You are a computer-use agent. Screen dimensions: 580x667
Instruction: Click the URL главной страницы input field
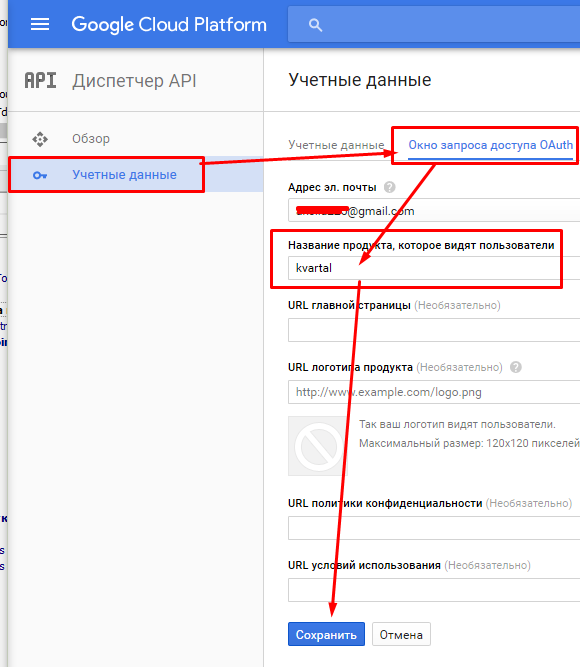(434, 330)
